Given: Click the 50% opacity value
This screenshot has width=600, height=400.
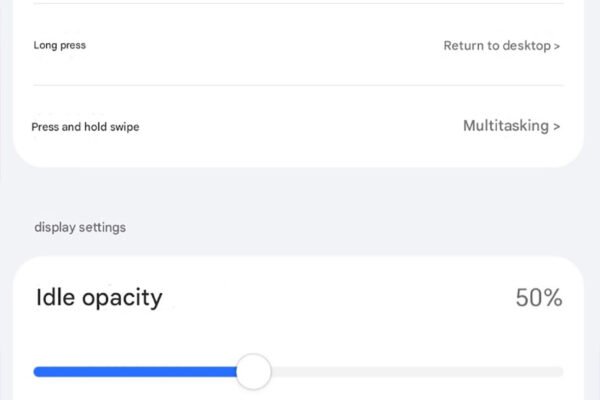Looking at the screenshot, I should (539, 298).
